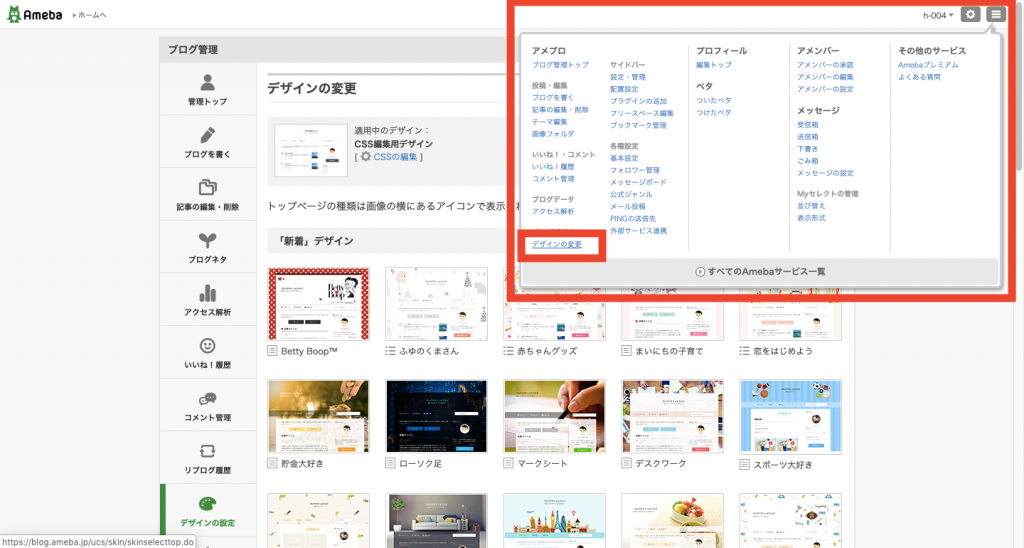The image size is (1024, 548).
Task: Open アクセス解析 bar chart icon
Action: 207,293
